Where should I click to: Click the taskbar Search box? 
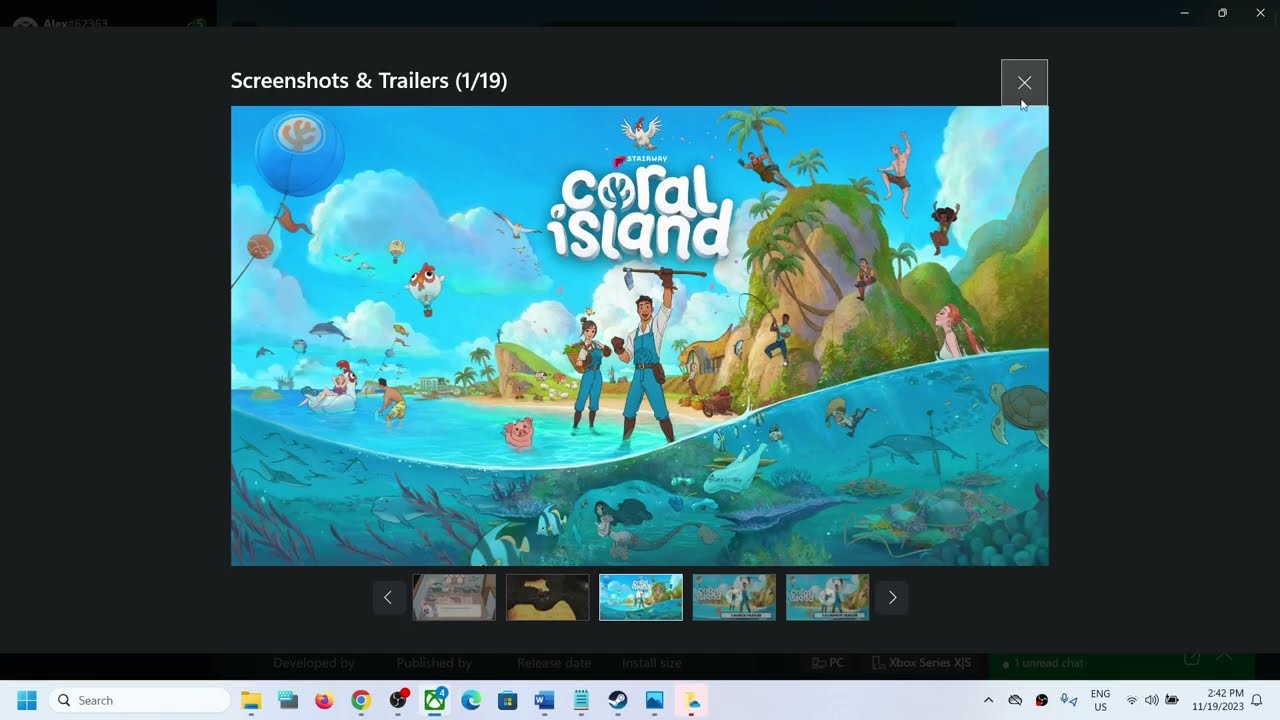(139, 700)
